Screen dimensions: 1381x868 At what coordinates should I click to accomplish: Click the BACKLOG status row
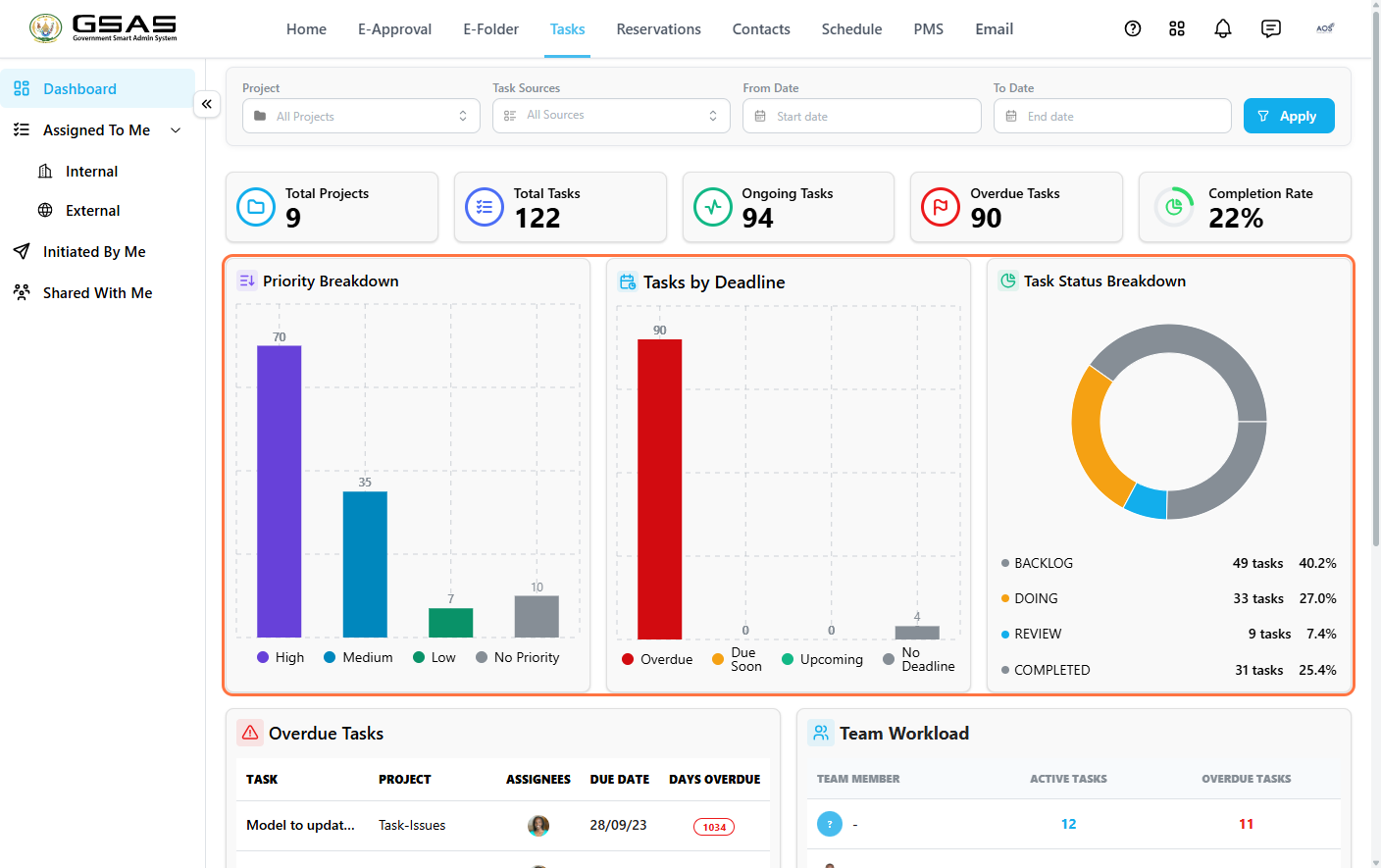pyautogui.click(x=1168, y=563)
